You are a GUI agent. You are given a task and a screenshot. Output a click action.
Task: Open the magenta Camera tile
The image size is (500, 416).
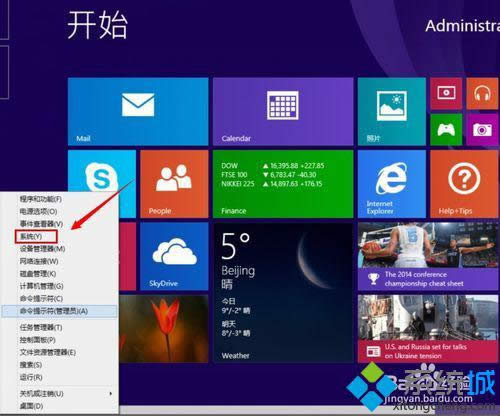(x=482, y=130)
